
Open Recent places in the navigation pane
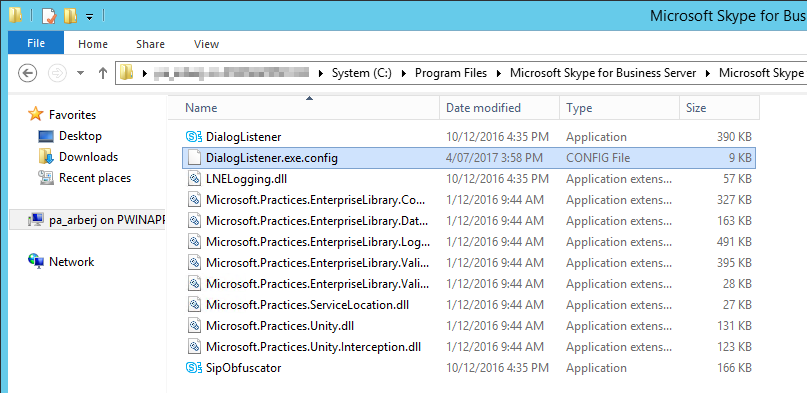click(x=95, y=178)
